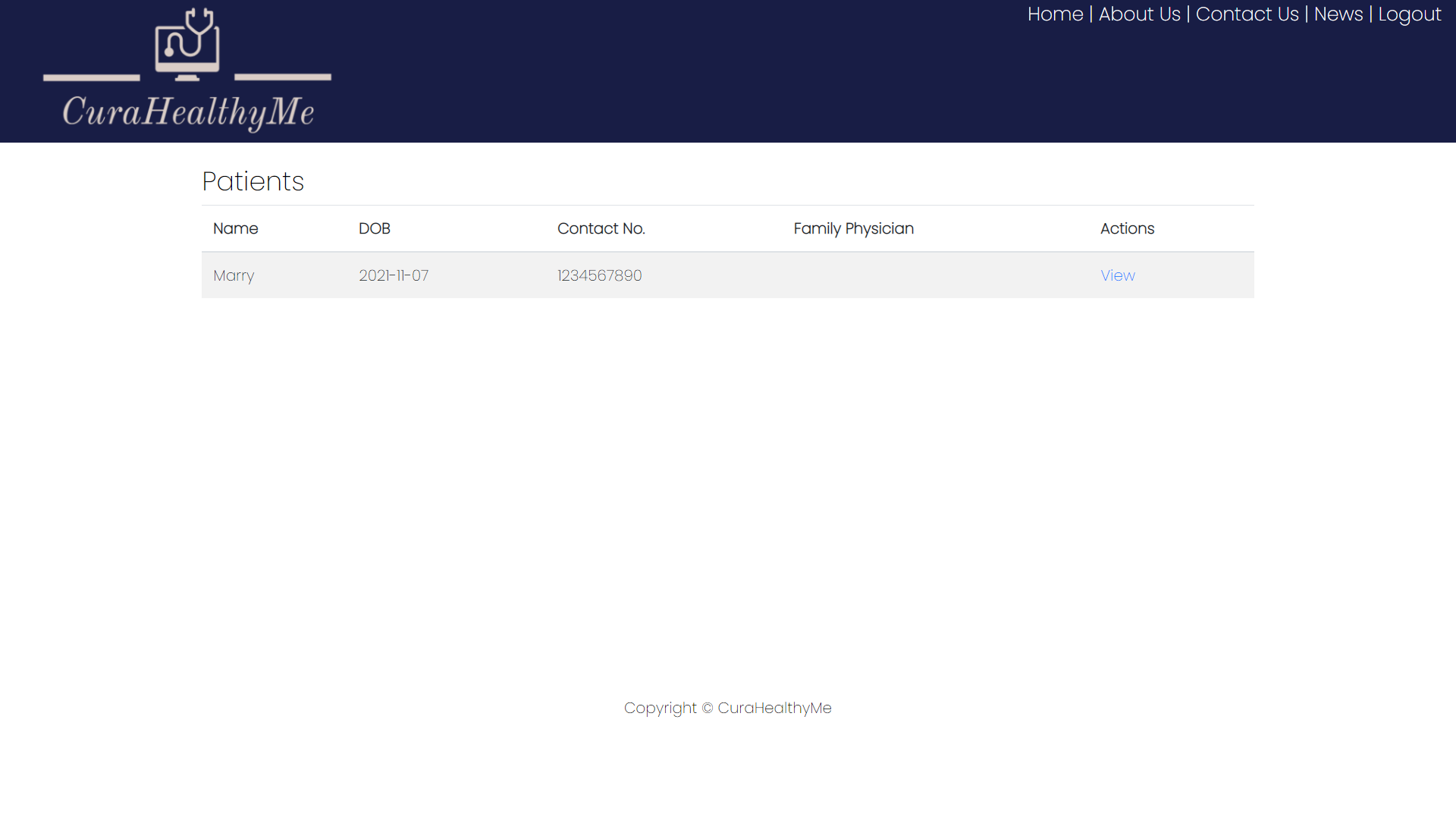Open the Contact Us page
Screen dimensions: 1456x817
pos(1247,14)
